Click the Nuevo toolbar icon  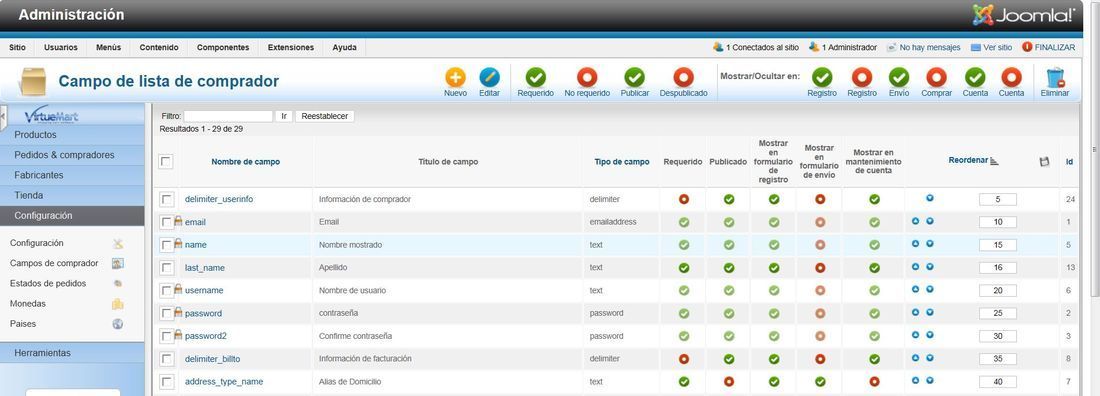[455, 77]
